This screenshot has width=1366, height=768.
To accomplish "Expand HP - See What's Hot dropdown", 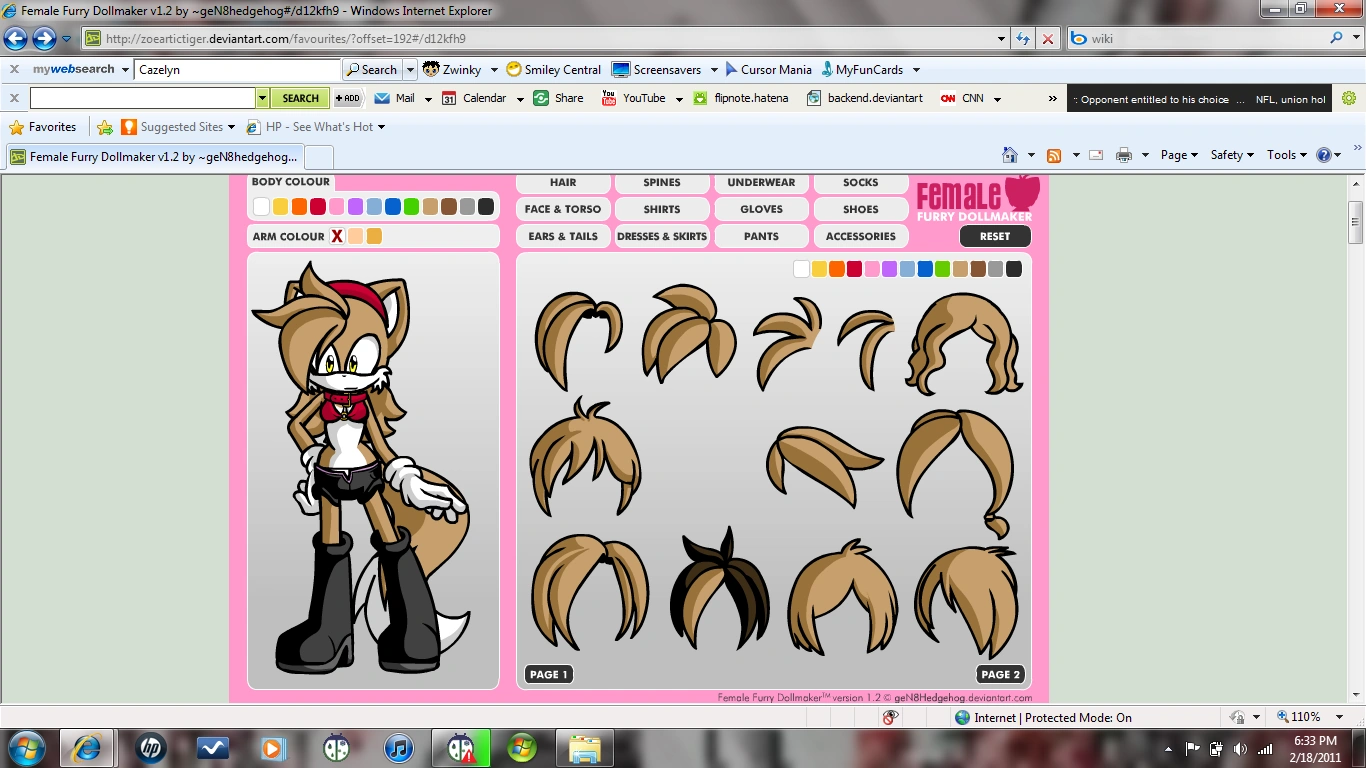I will click(x=381, y=127).
